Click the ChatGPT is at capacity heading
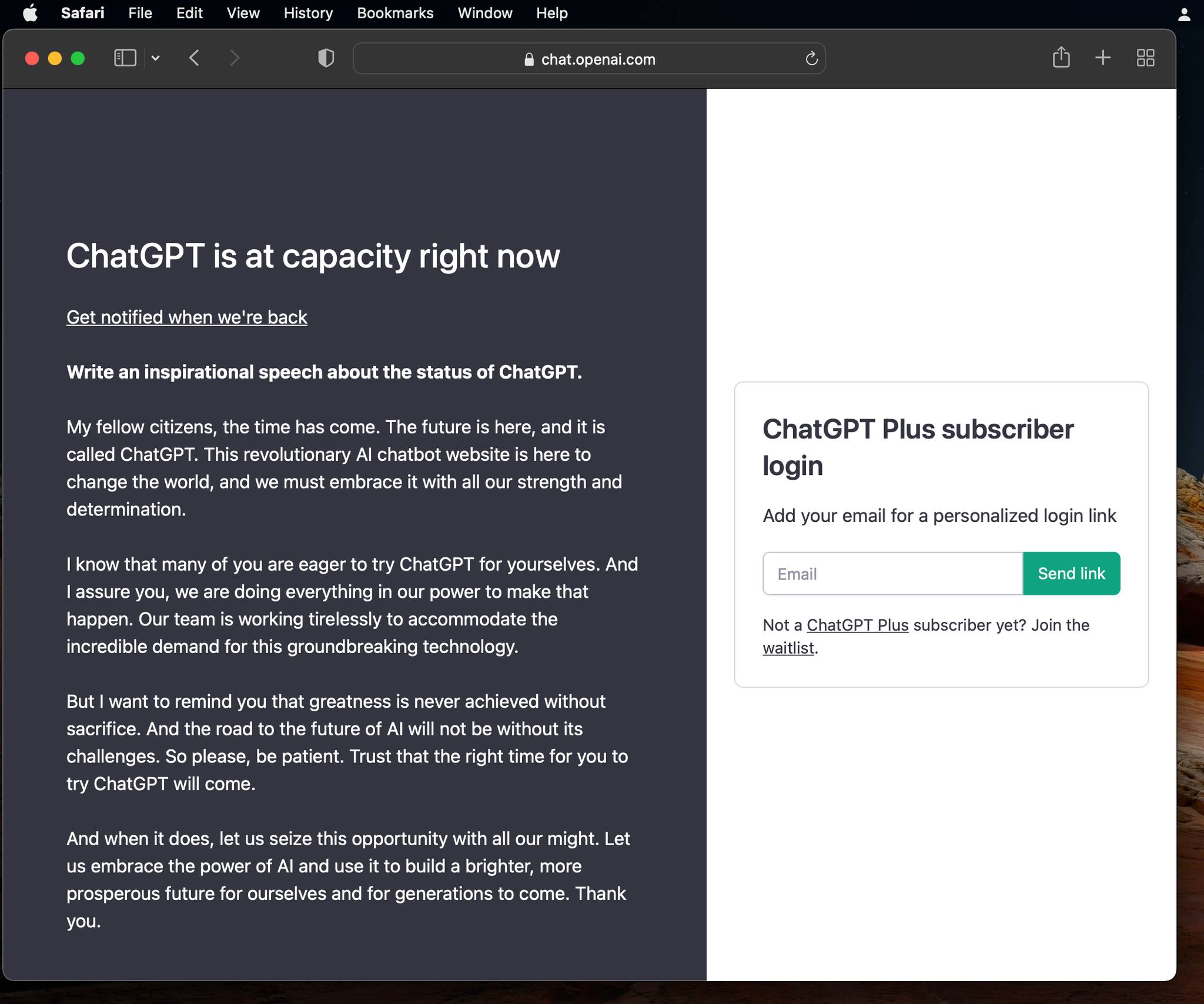The height and width of the screenshot is (1004, 1204). tap(313, 256)
